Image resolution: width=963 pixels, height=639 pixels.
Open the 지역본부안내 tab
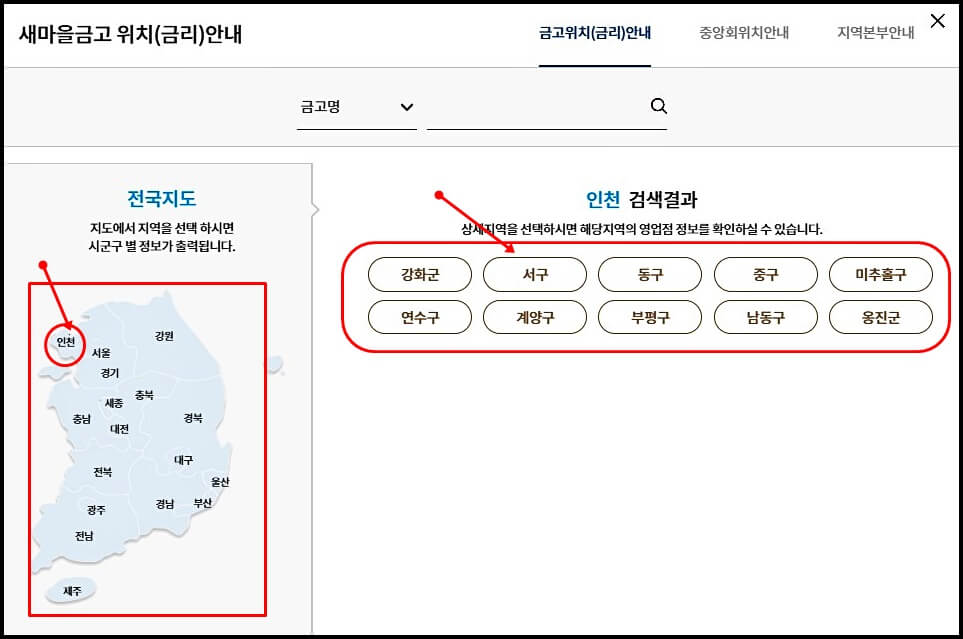(876, 33)
